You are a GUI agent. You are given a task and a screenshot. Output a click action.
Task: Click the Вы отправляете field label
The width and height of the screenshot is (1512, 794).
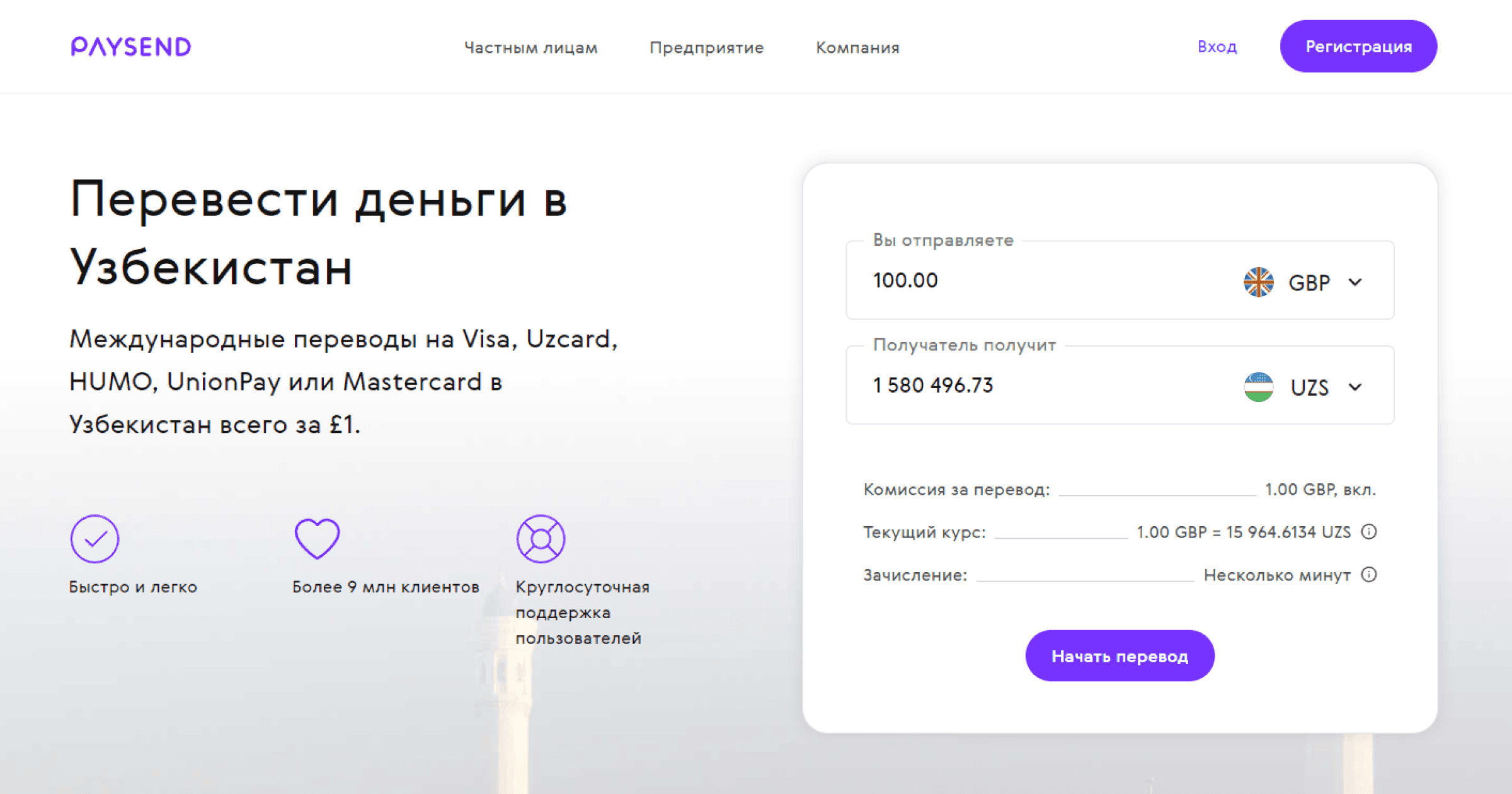943,240
